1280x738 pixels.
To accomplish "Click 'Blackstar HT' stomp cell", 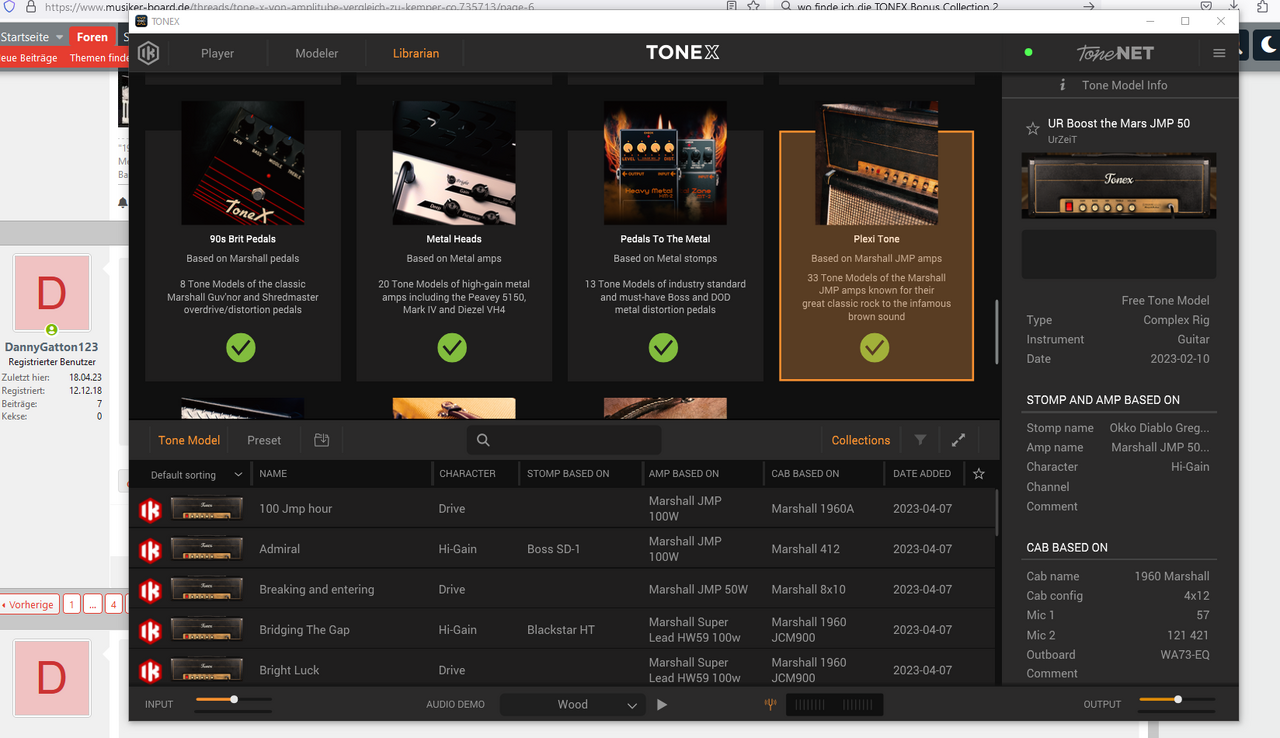I will [561, 630].
